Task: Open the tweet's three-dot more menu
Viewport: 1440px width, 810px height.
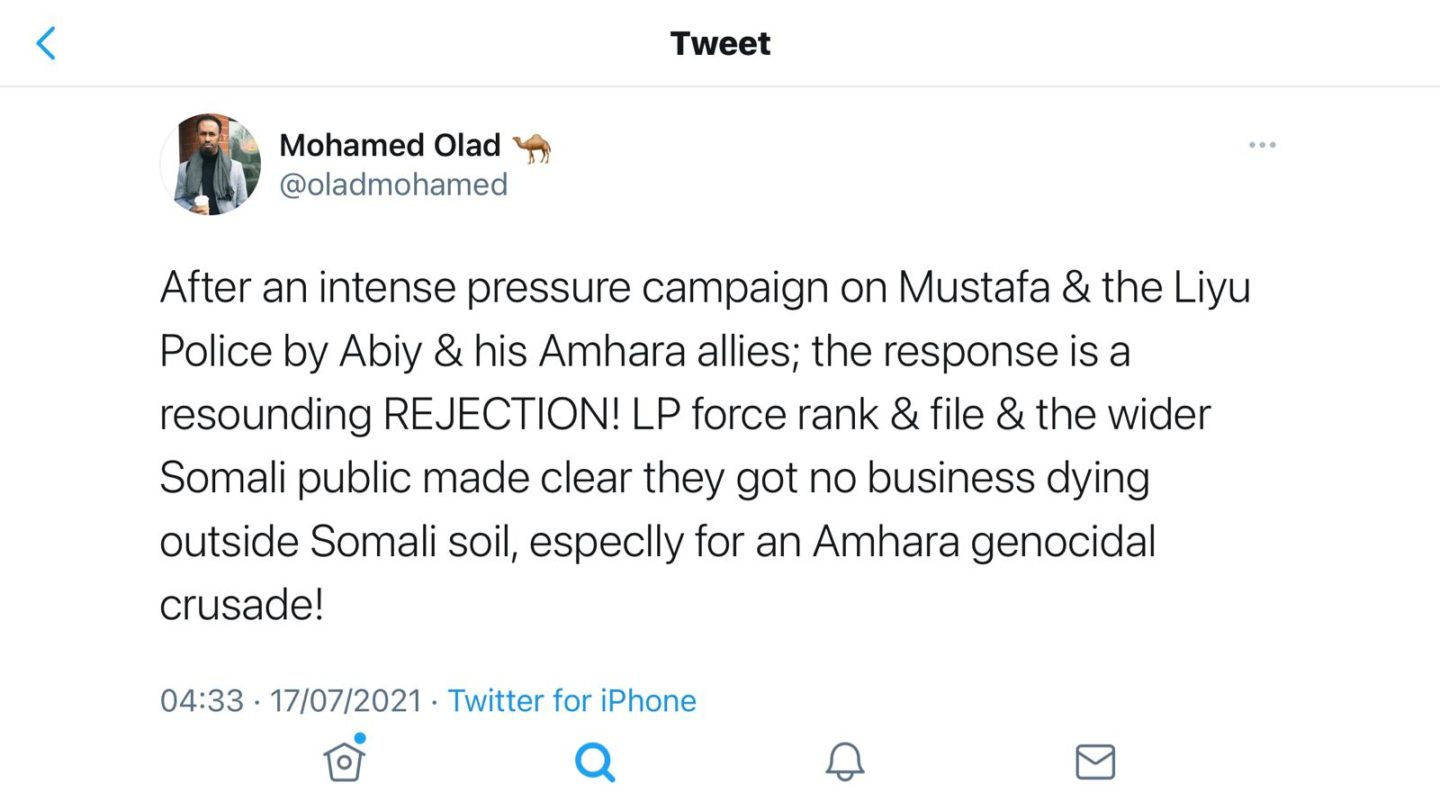Action: [1262, 146]
